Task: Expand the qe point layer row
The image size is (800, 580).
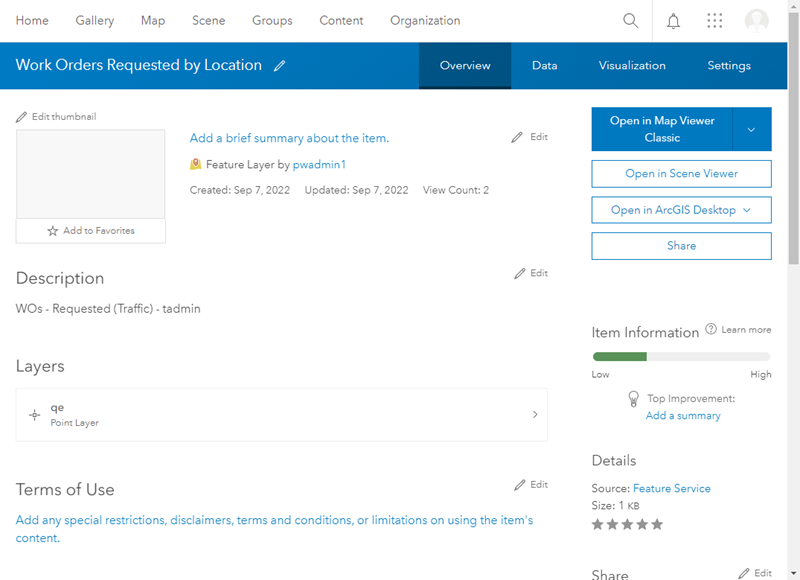Action: point(534,414)
